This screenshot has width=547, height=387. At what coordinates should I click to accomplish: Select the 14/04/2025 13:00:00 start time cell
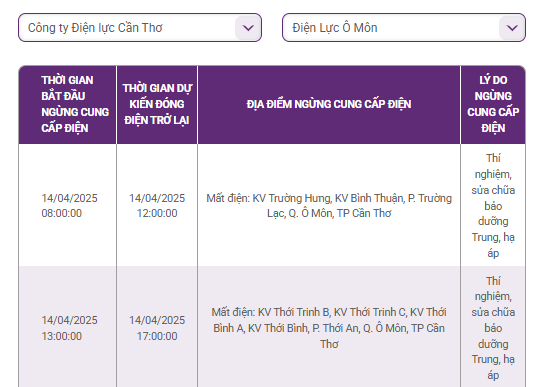pos(68,328)
